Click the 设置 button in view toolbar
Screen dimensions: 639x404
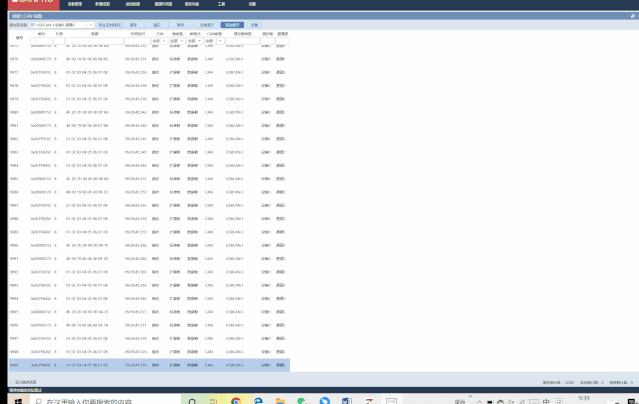click(254, 25)
